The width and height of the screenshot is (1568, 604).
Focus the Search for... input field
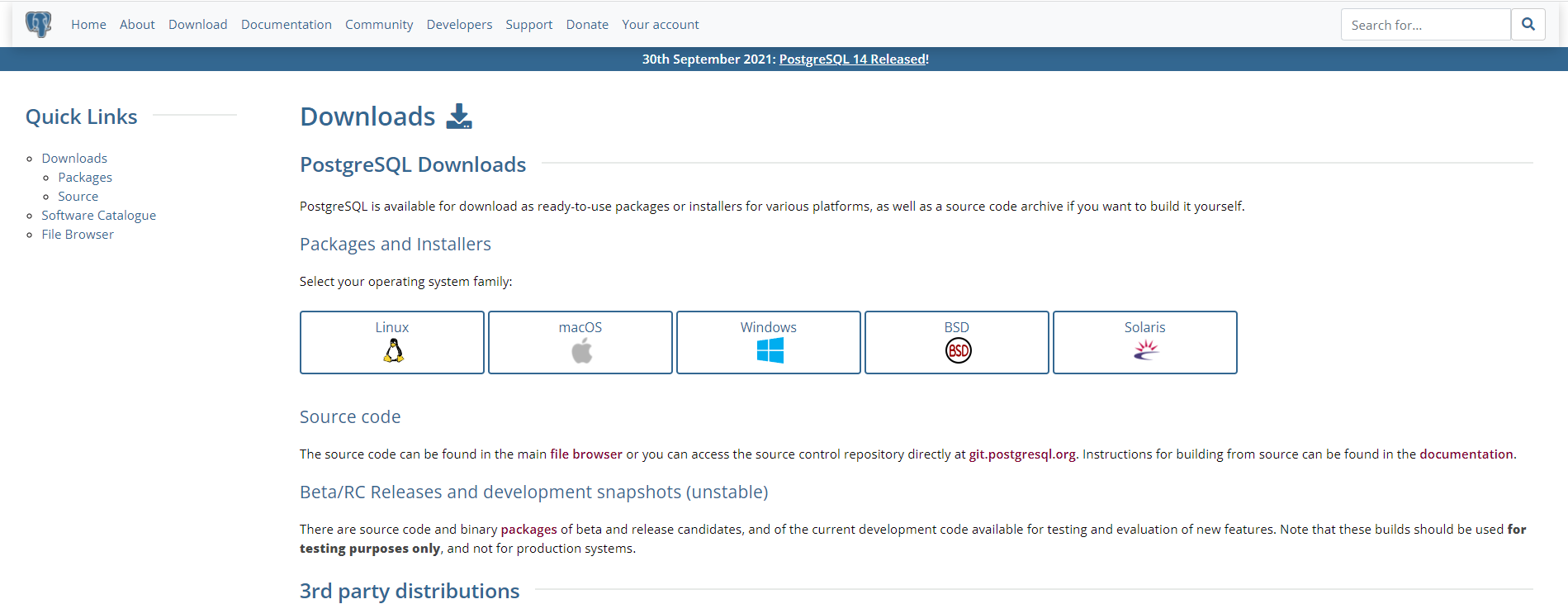pos(1426,25)
